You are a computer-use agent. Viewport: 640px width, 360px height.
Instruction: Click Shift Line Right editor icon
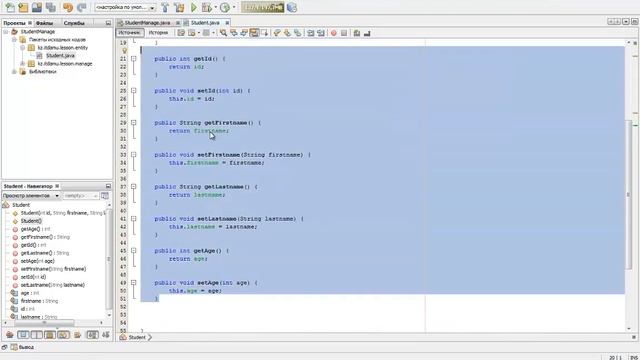point(321,33)
